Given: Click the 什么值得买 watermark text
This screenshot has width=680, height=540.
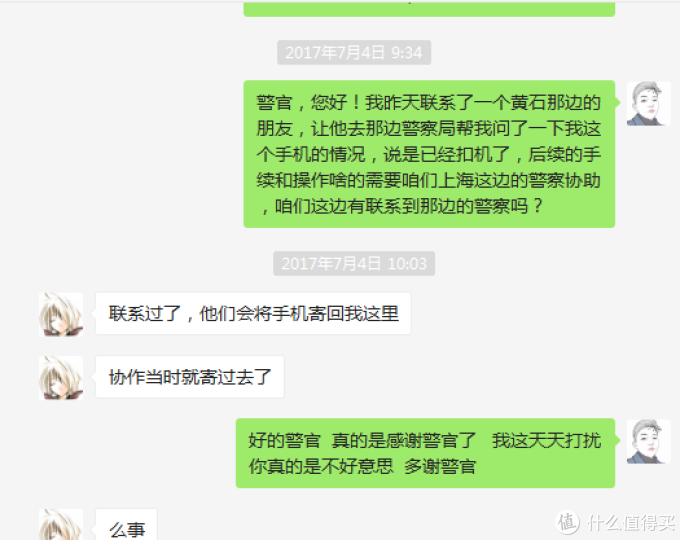Looking at the screenshot, I should (631, 523).
